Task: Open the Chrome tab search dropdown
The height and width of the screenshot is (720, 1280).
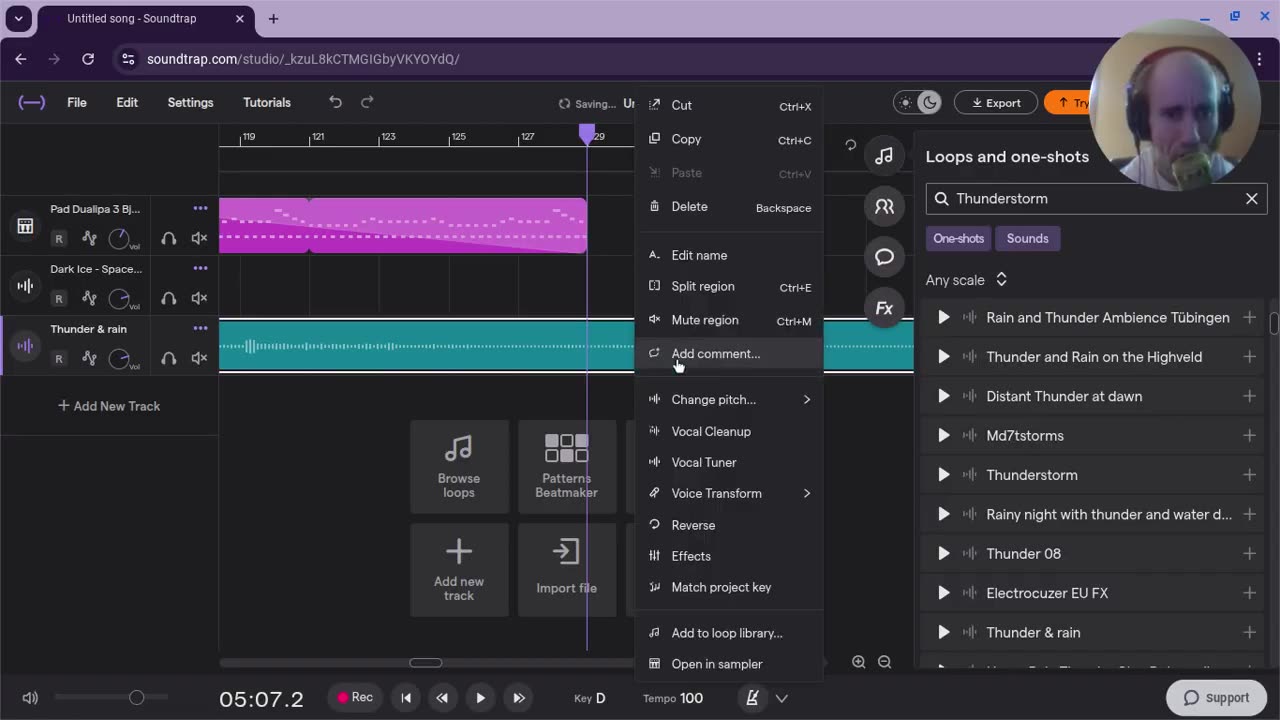Action: pos(18,18)
